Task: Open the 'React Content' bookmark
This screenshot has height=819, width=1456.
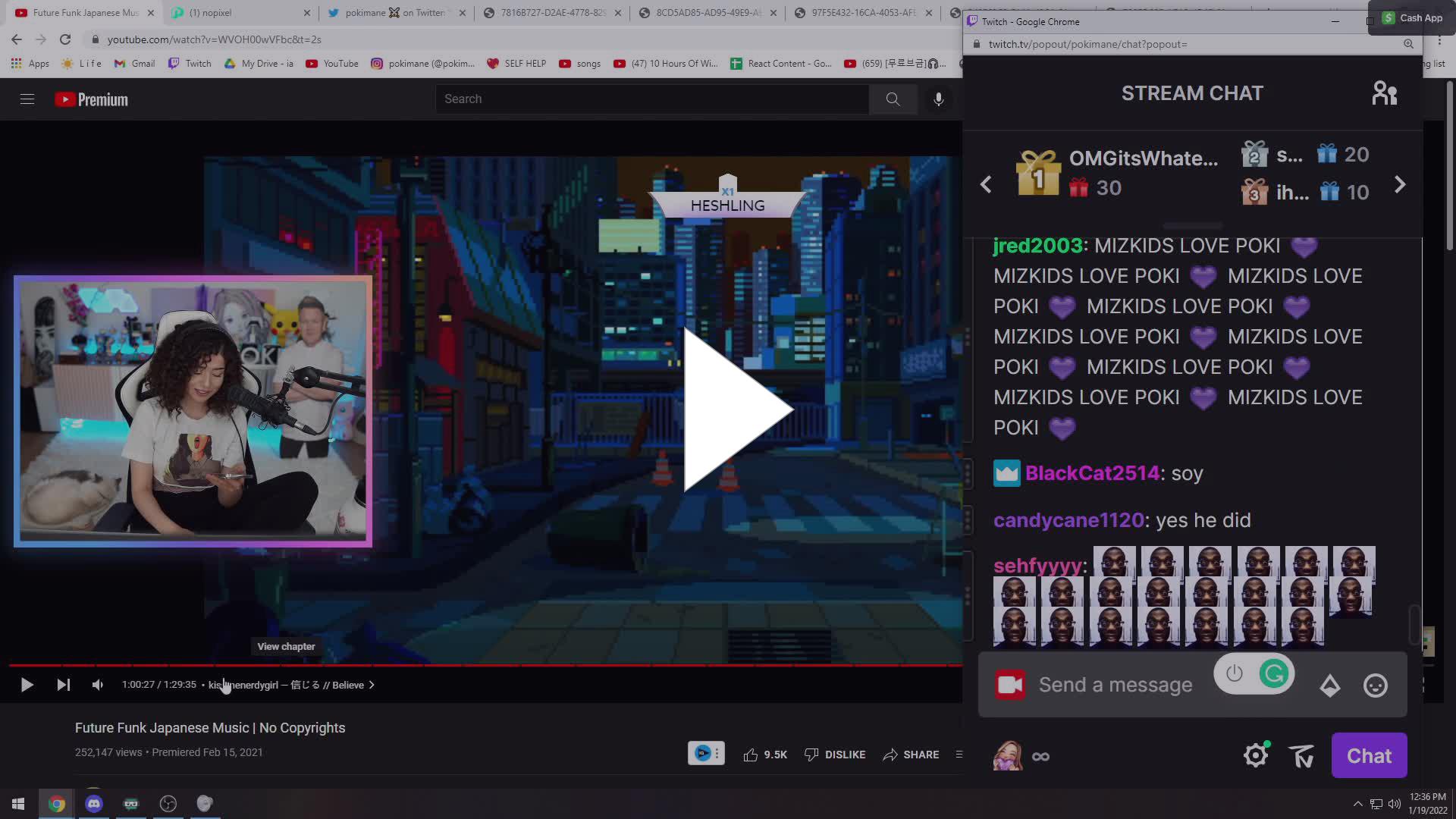Action: (781, 64)
